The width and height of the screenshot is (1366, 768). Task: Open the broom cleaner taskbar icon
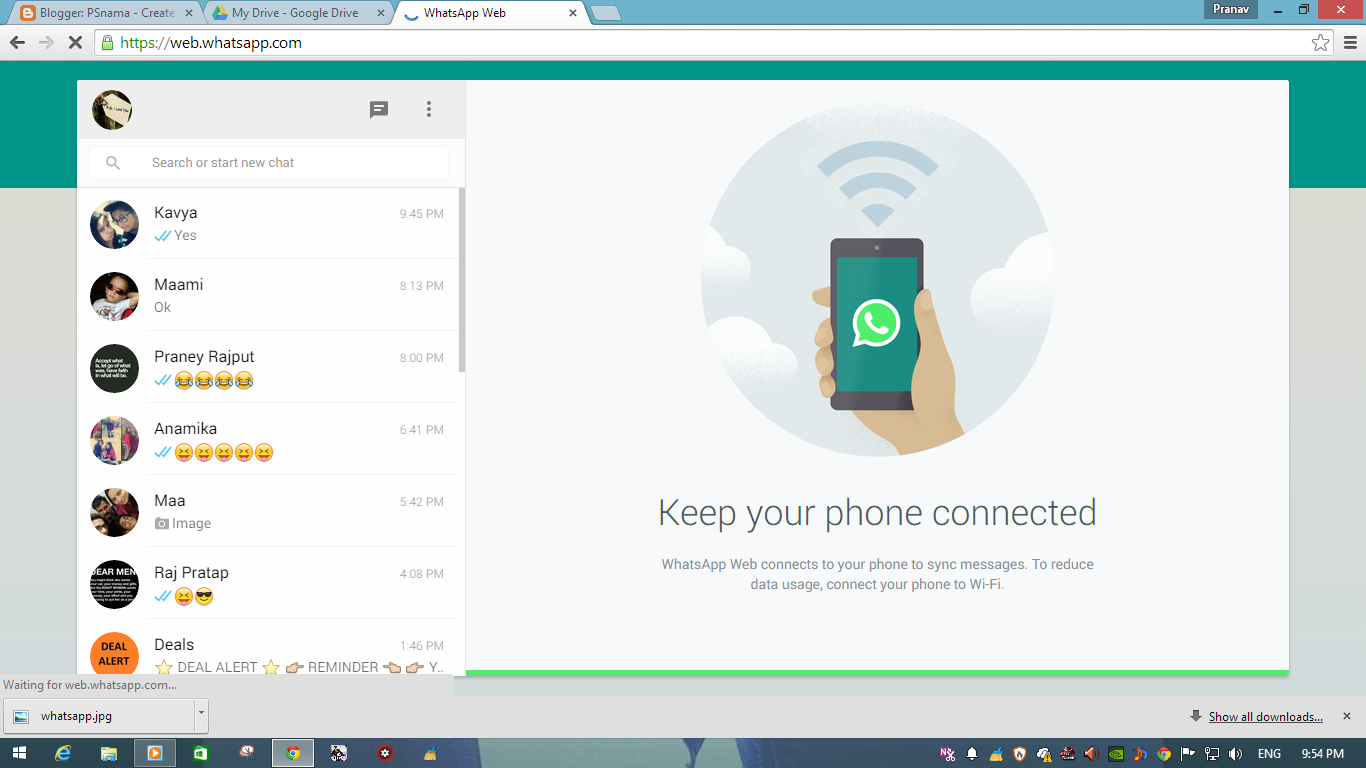(x=431, y=753)
